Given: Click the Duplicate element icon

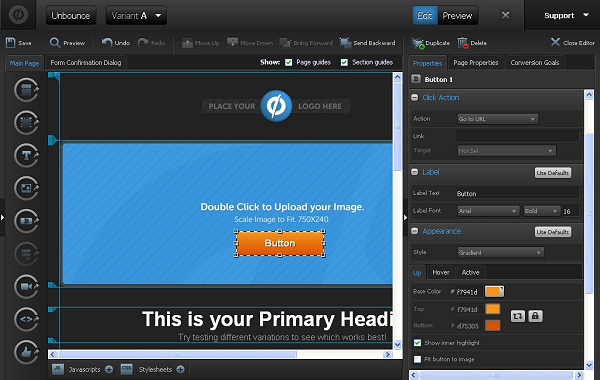Looking at the screenshot, I should pyautogui.click(x=417, y=43).
